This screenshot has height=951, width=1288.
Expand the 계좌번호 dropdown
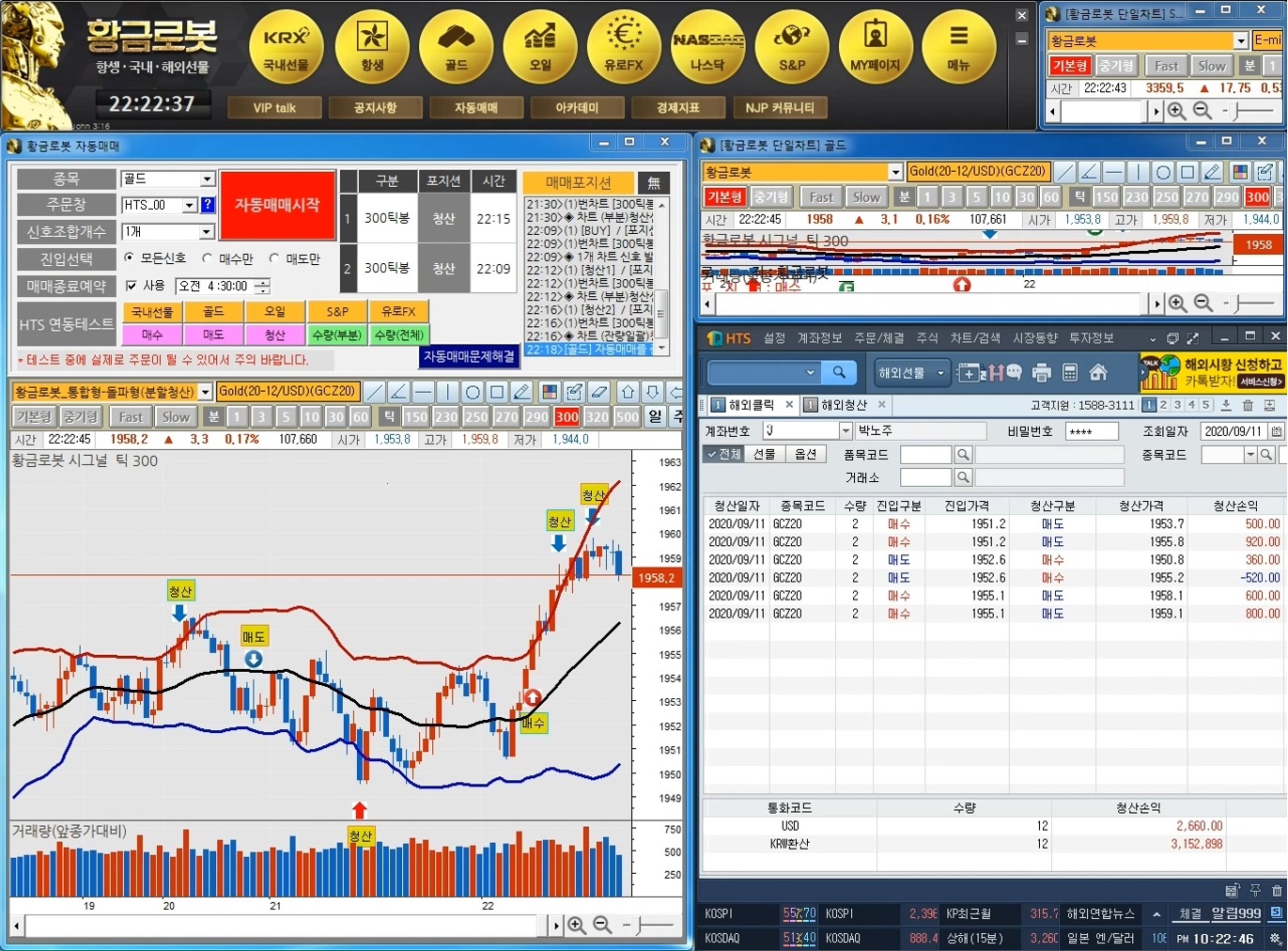[845, 430]
